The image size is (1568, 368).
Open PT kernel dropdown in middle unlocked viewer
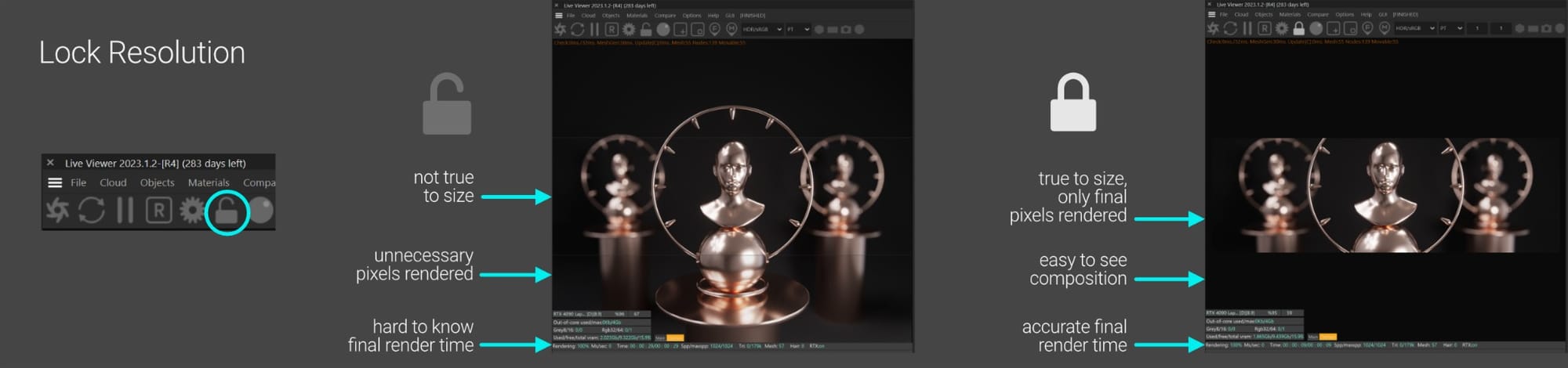tap(798, 29)
